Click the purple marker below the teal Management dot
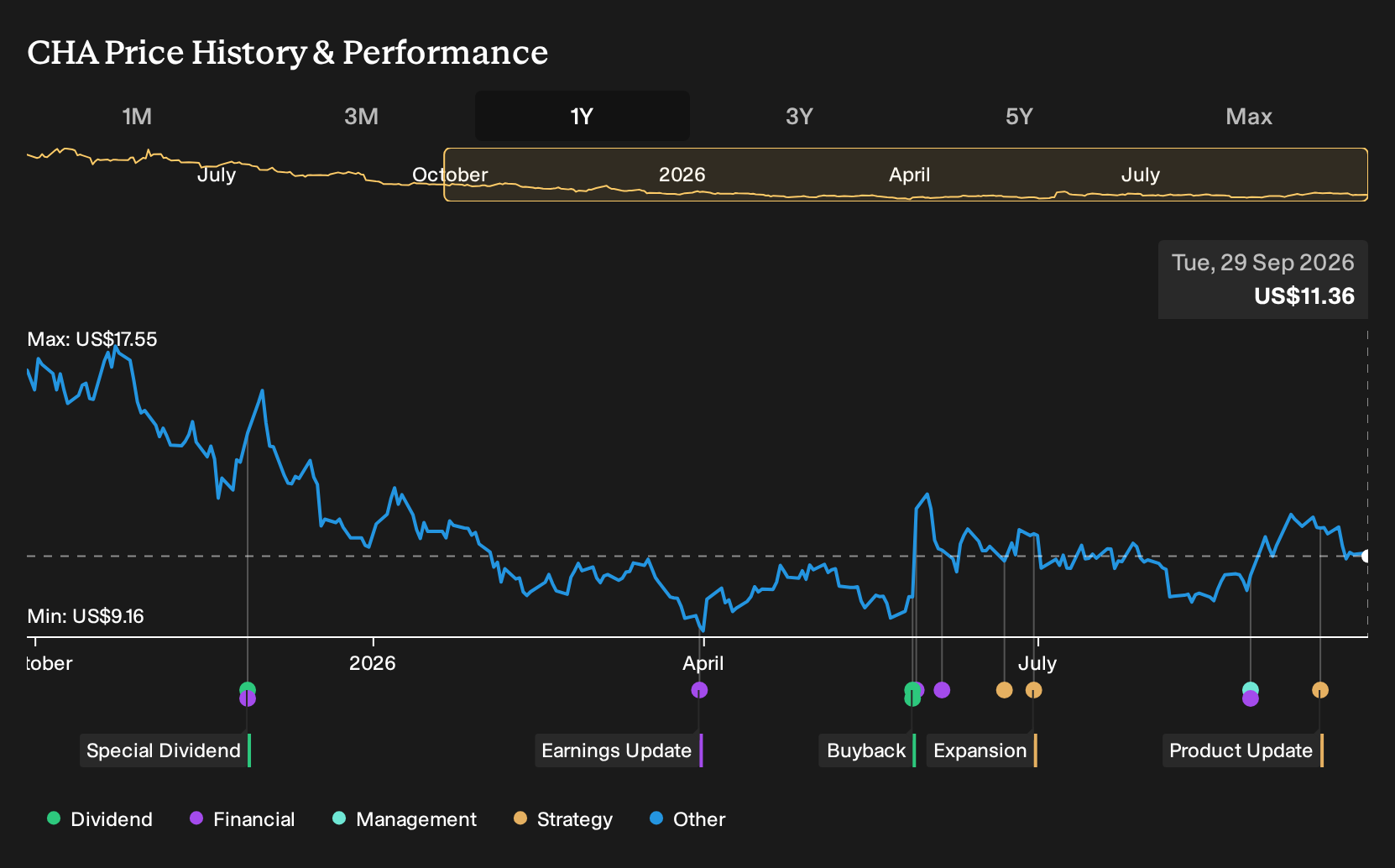1395x868 pixels. (x=1251, y=699)
